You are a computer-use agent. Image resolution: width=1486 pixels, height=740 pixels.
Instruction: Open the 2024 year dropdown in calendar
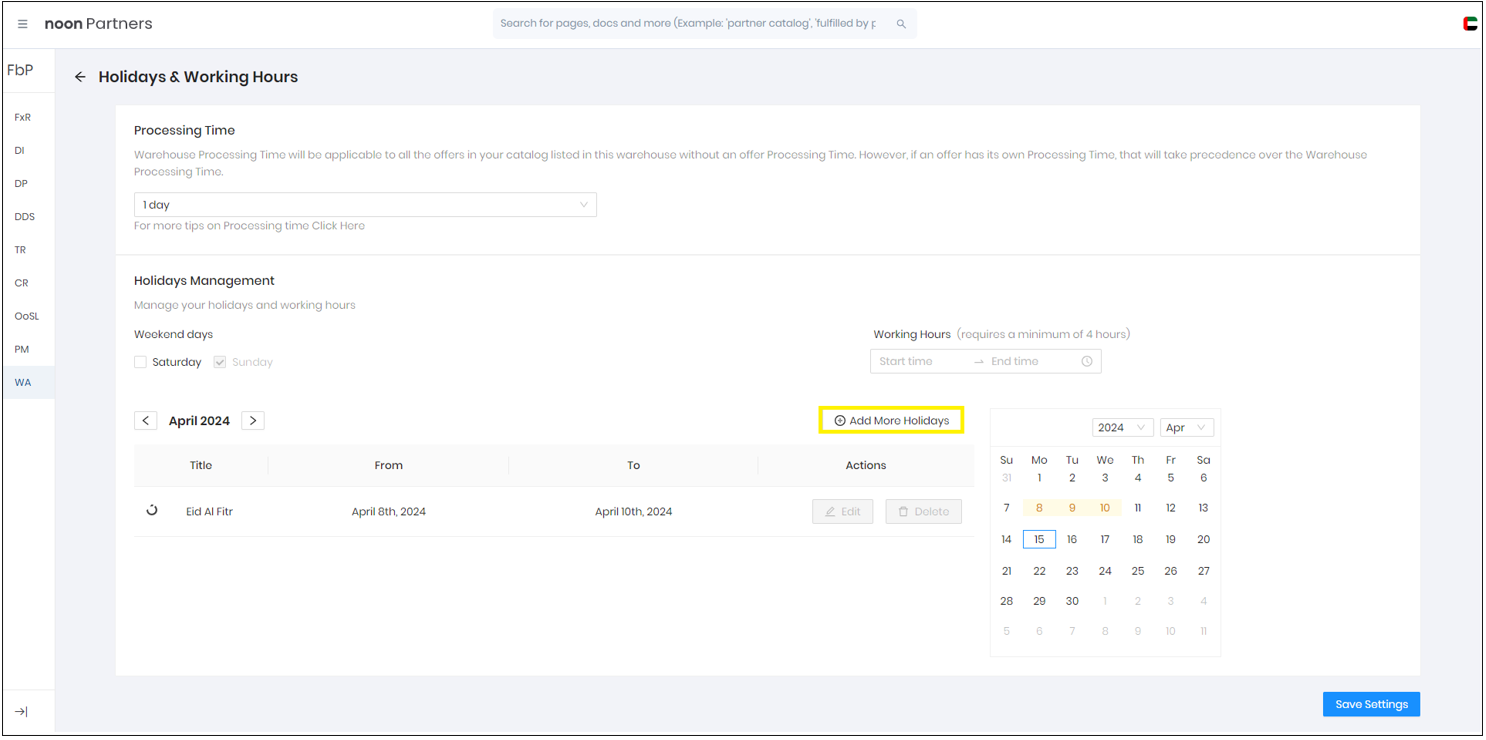(1123, 427)
